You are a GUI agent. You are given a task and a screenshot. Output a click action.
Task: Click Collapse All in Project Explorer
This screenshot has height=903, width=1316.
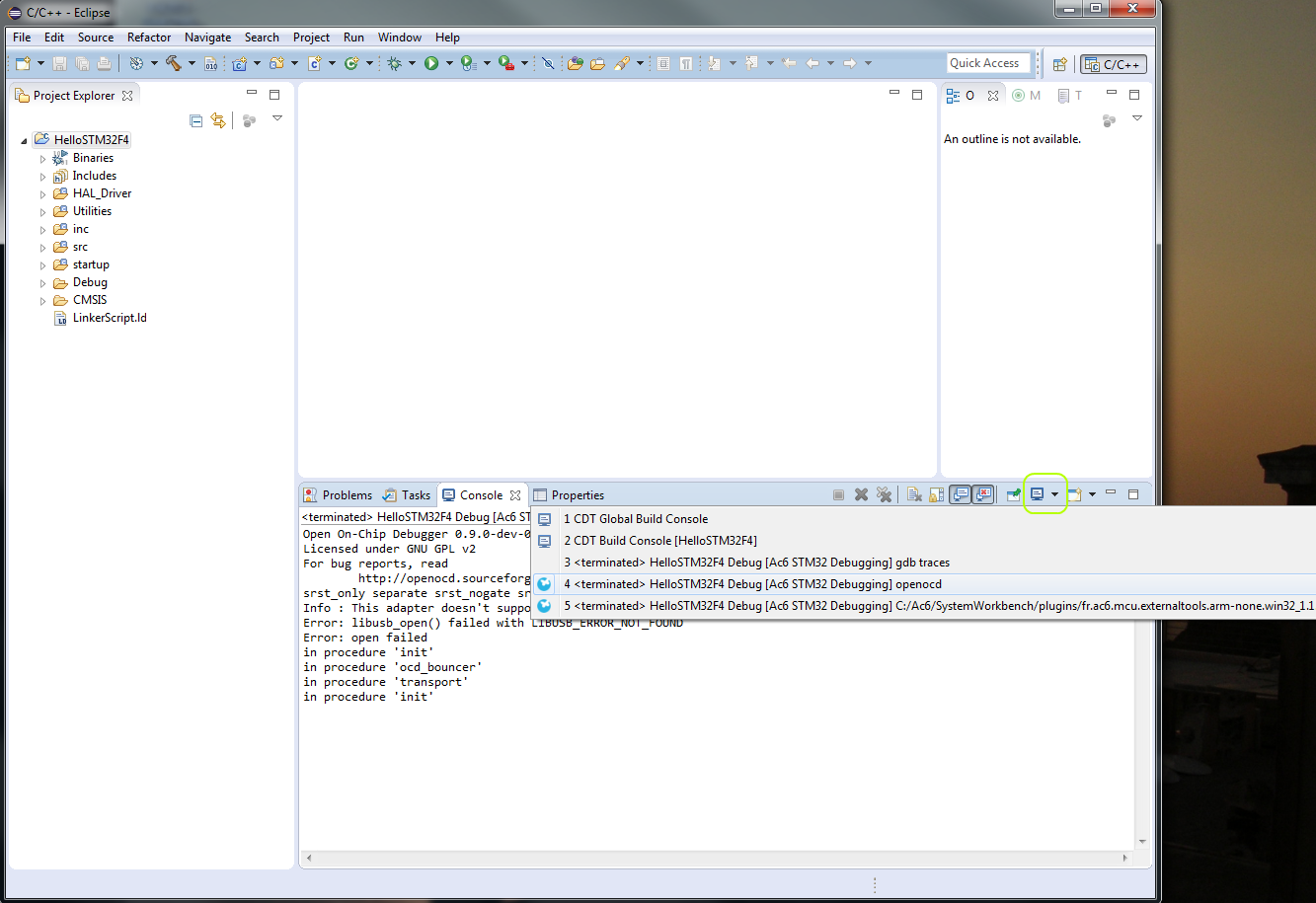(195, 120)
